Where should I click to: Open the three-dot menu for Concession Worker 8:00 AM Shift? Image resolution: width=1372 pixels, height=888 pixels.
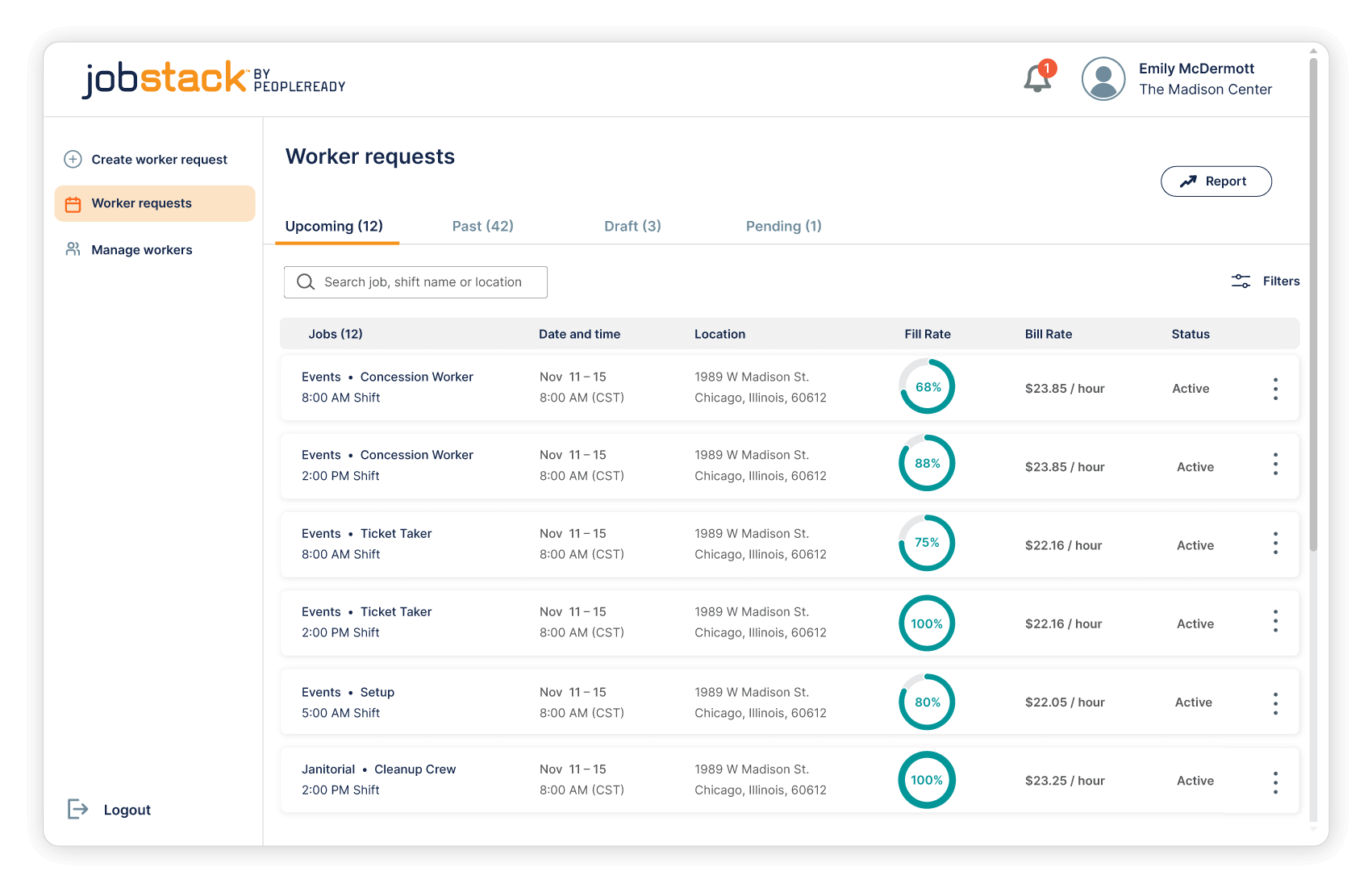[1275, 389]
